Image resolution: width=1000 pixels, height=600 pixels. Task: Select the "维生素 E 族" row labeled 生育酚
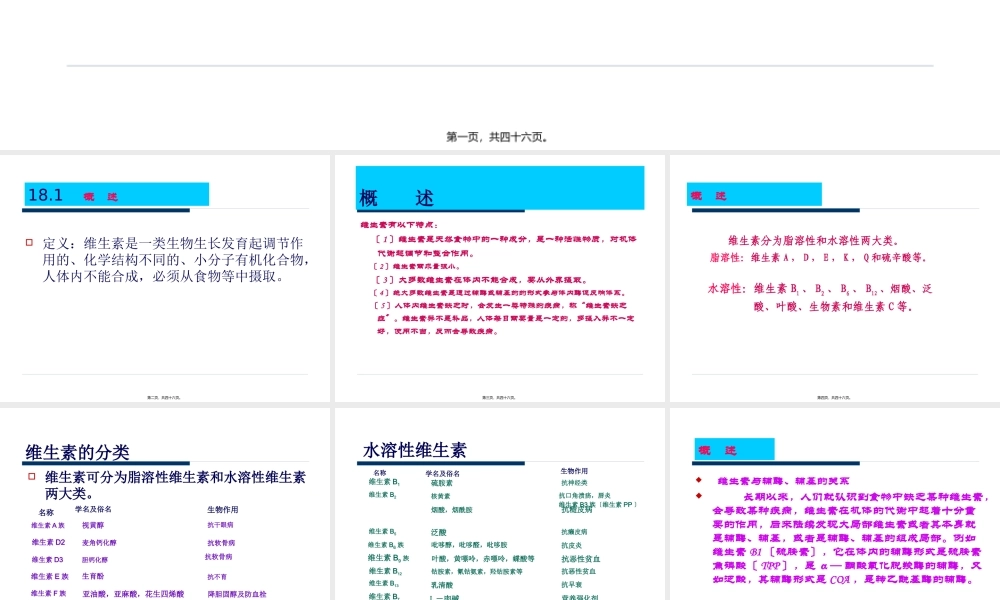(49, 576)
